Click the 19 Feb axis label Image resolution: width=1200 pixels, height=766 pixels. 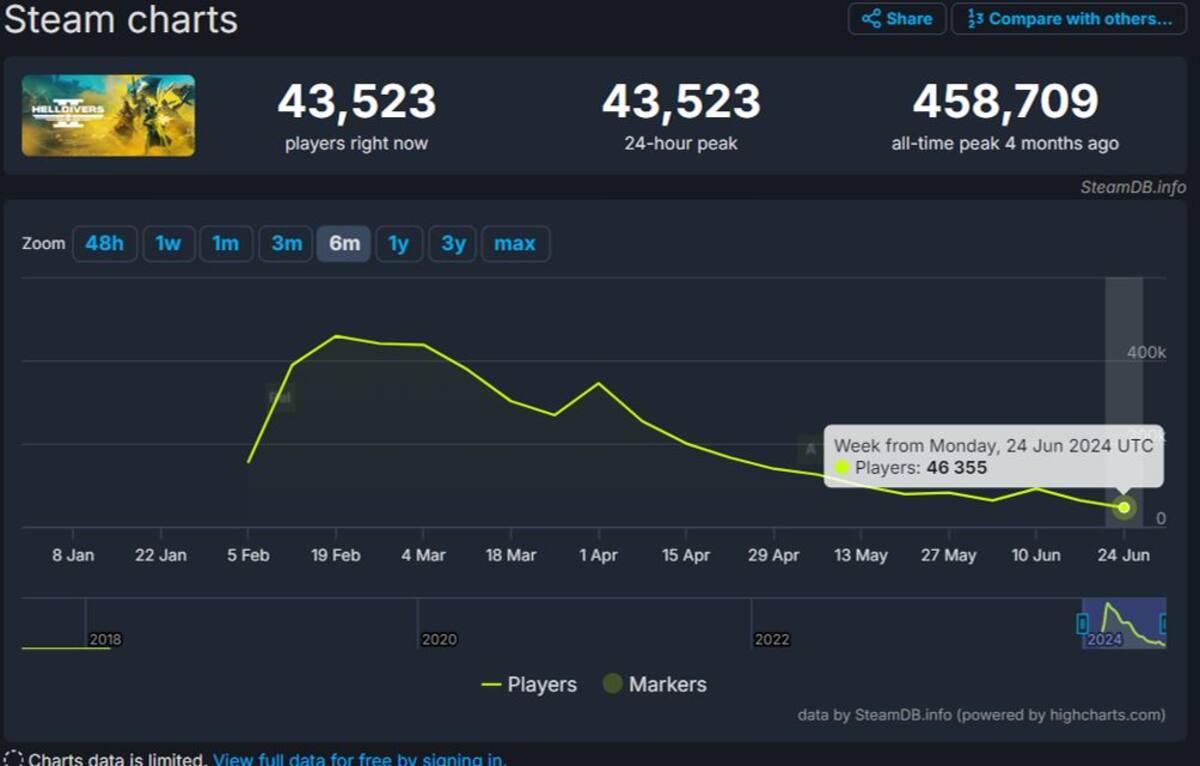pyautogui.click(x=336, y=555)
